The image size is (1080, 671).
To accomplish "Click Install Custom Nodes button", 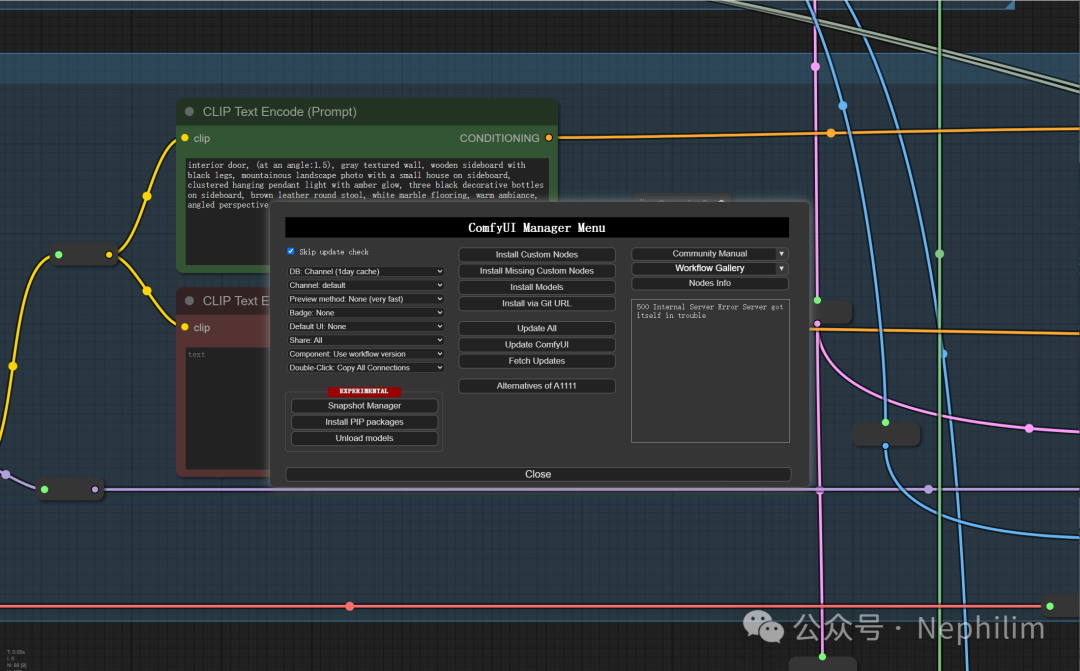I will [537, 255].
